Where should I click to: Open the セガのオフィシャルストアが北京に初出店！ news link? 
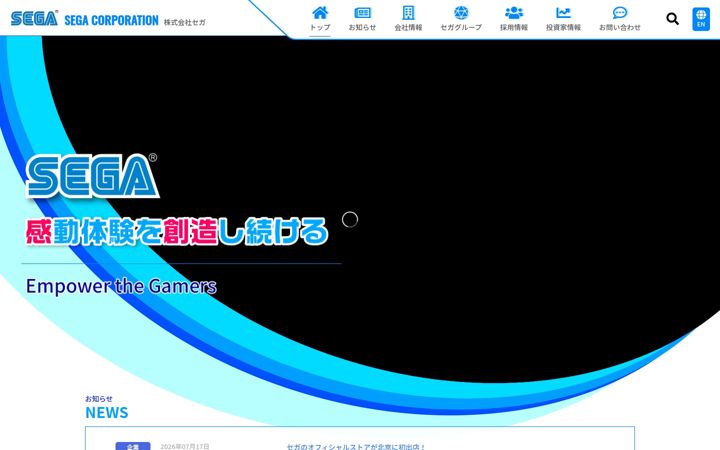tap(356, 446)
